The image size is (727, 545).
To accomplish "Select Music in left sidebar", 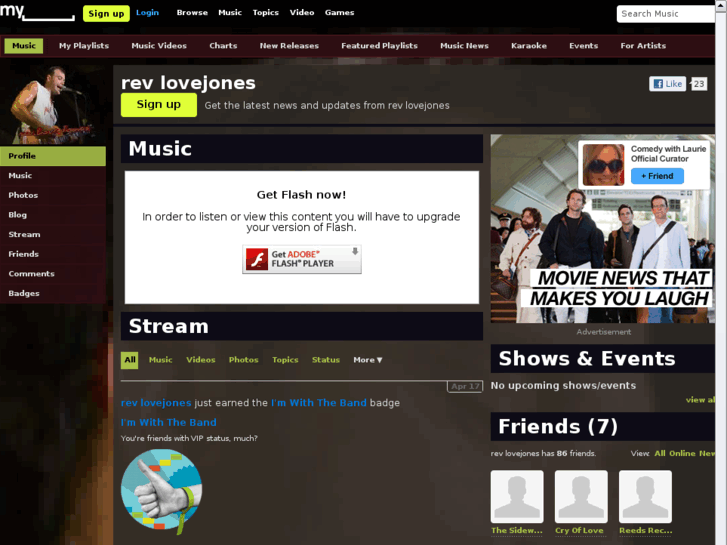I will point(53,176).
